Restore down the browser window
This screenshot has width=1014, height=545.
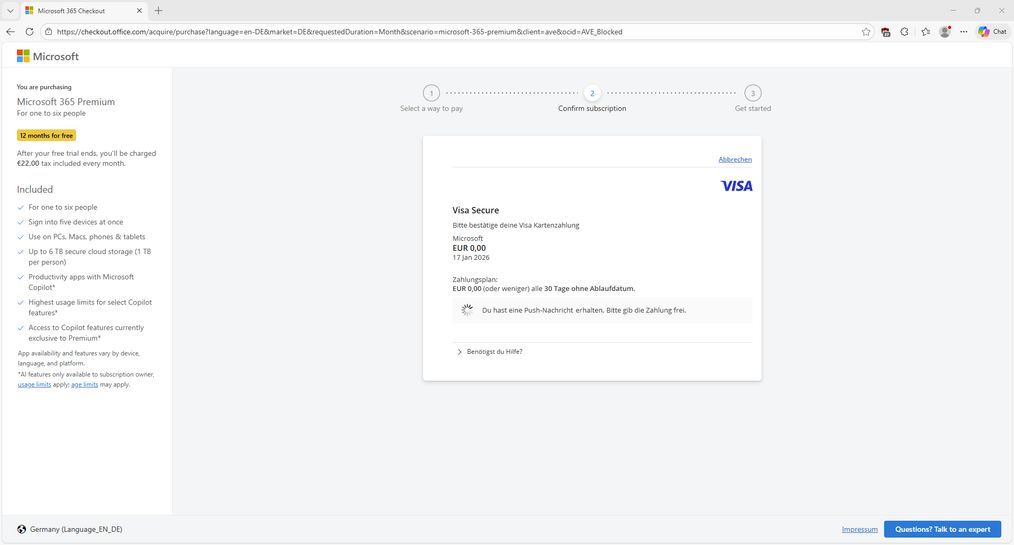click(977, 10)
